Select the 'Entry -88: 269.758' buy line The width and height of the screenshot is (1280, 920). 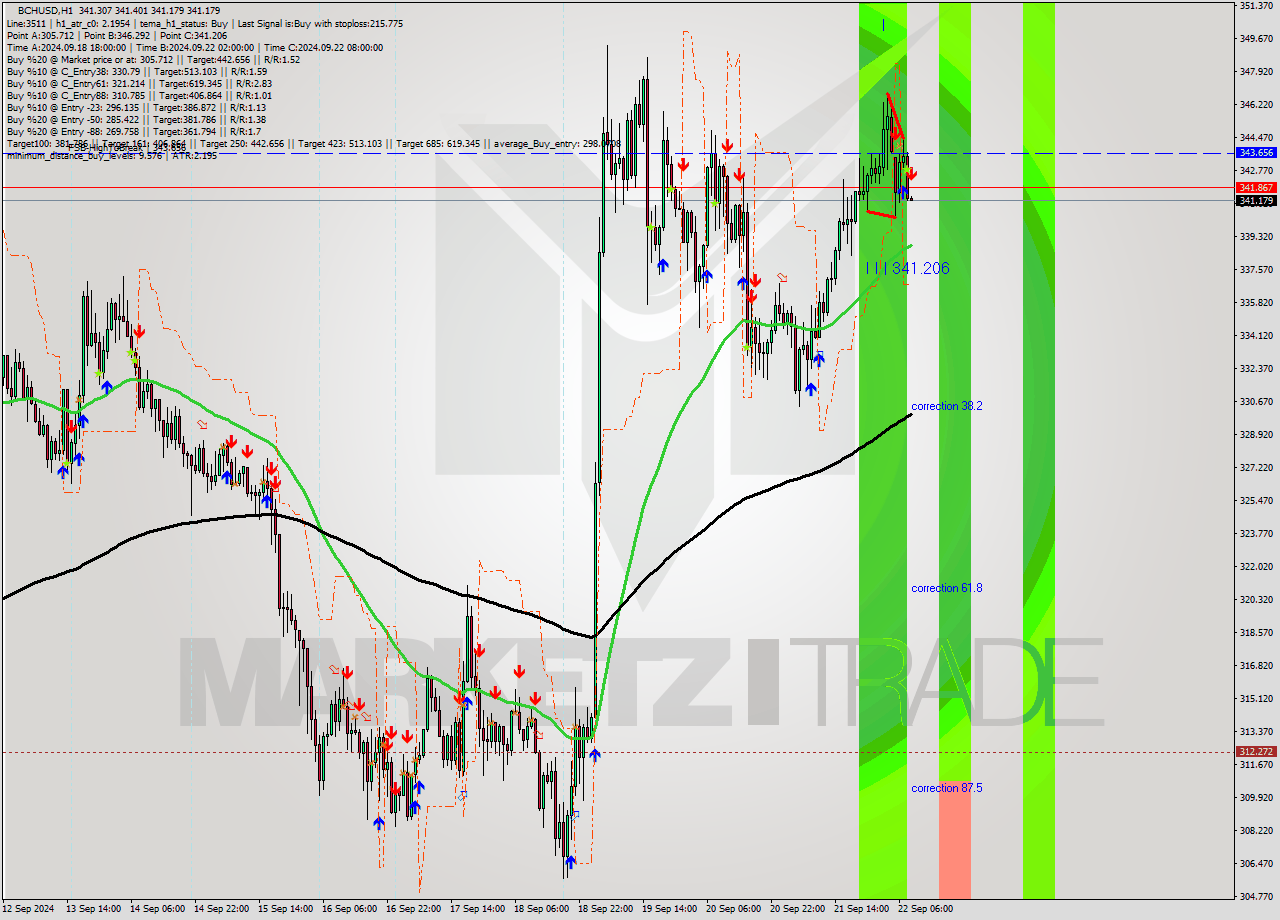[x=134, y=131]
